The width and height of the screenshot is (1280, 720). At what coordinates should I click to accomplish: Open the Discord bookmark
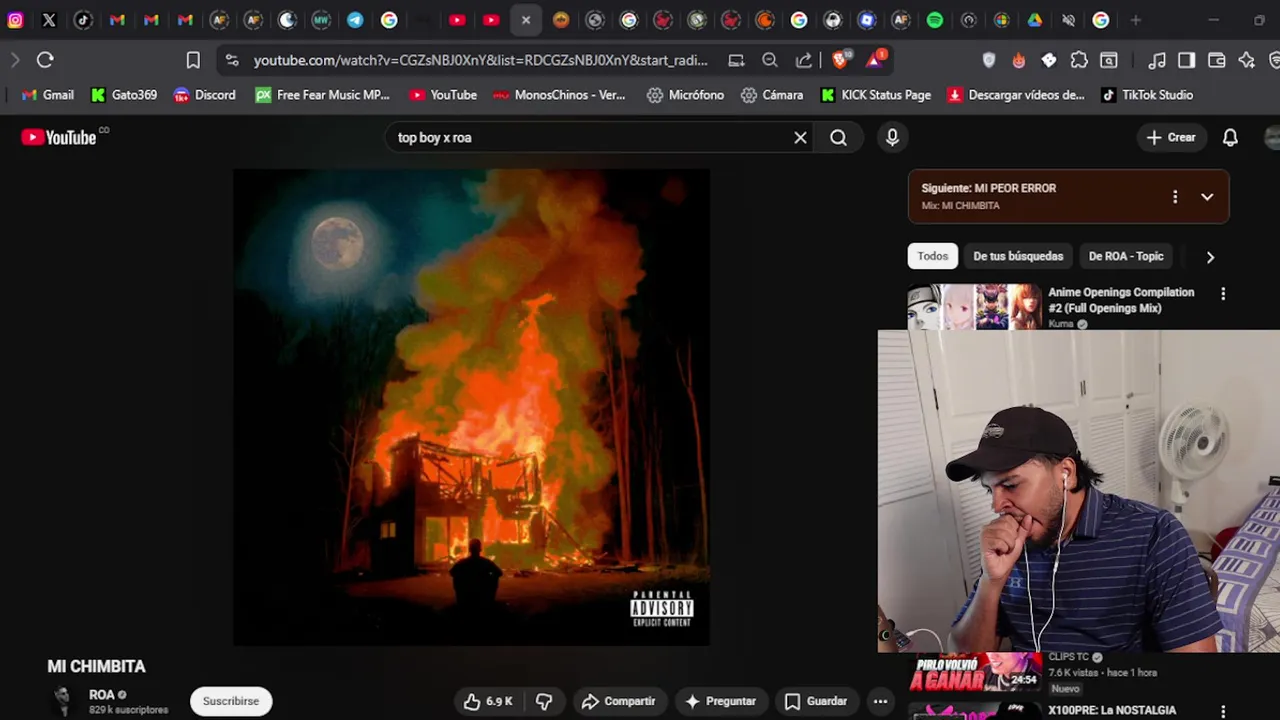click(204, 95)
